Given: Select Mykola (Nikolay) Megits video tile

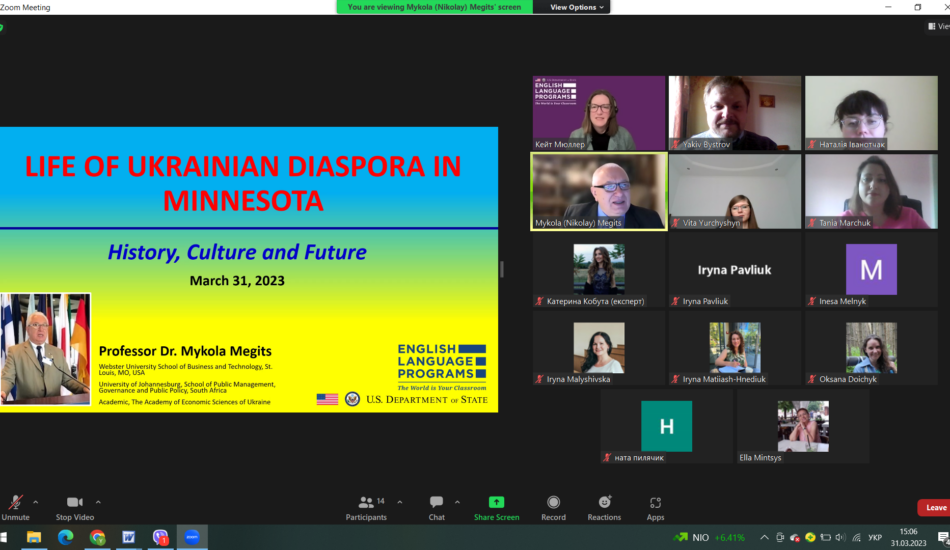Looking at the screenshot, I should click(x=598, y=191).
